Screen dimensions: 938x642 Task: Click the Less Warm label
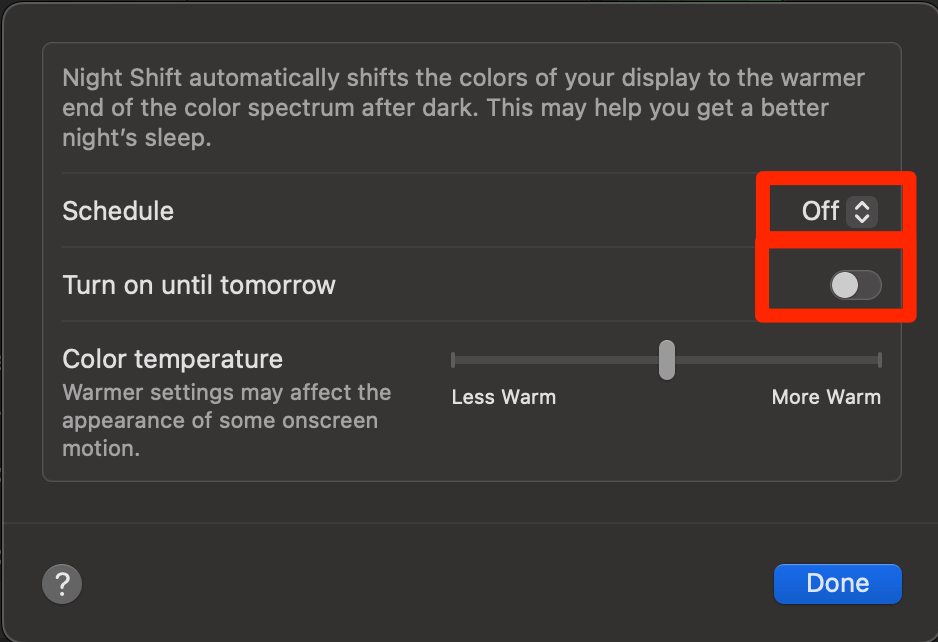click(504, 397)
